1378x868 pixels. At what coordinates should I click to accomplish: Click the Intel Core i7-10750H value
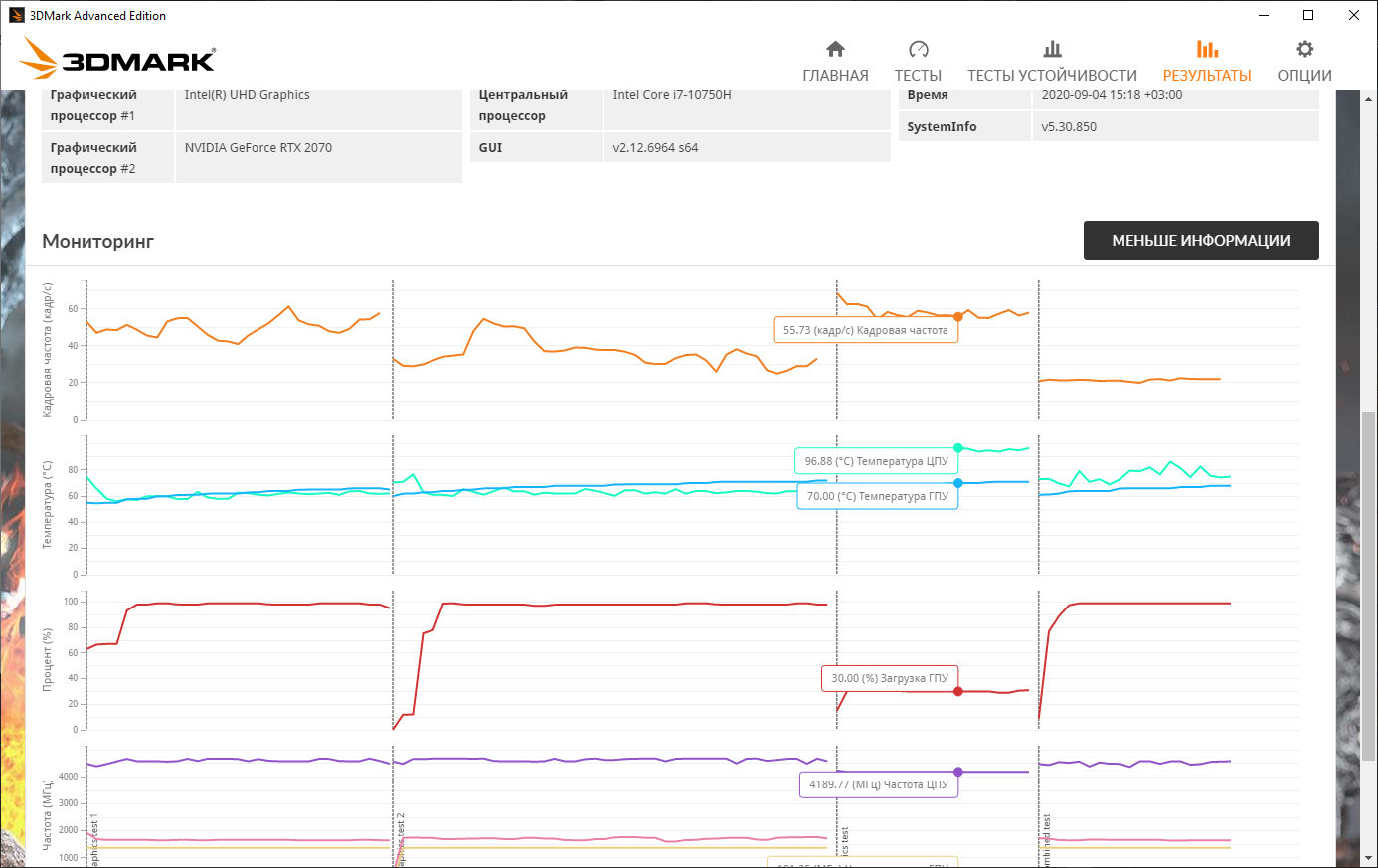coord(672,95)
